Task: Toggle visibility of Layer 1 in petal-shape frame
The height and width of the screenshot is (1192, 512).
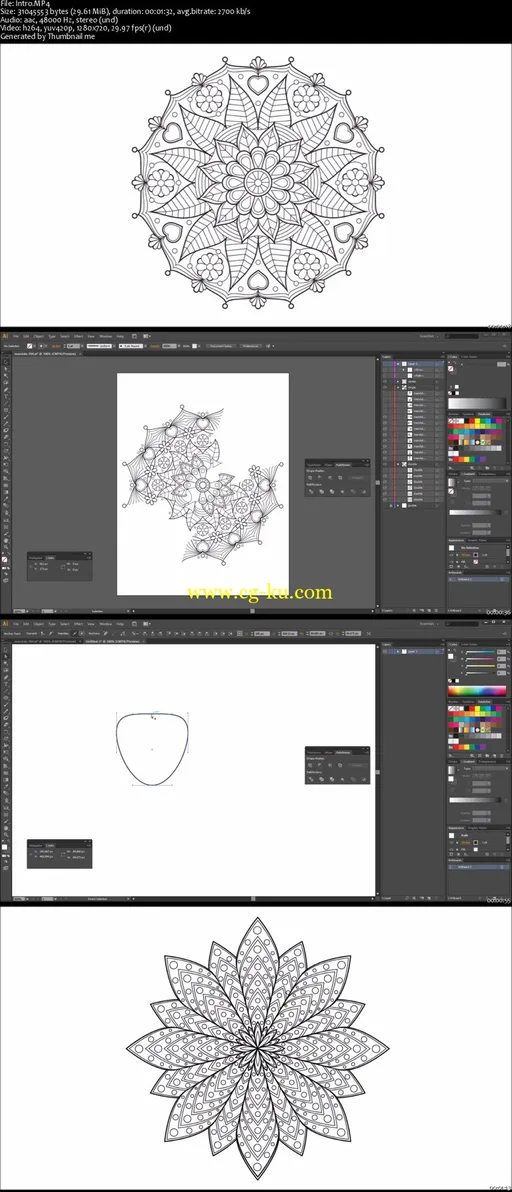Action: click(385, 651)
